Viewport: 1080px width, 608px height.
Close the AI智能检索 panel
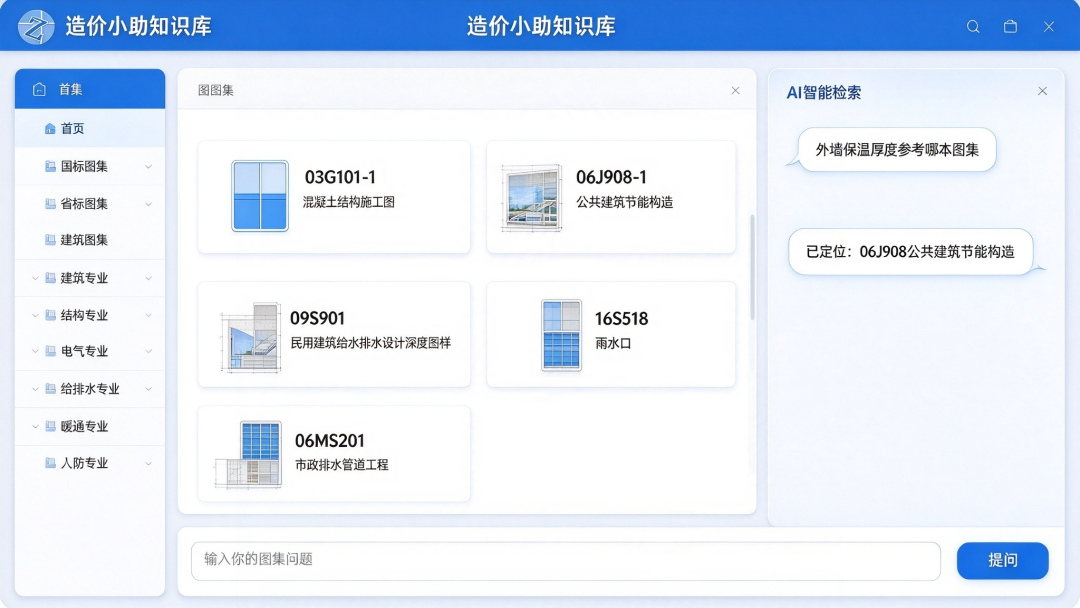[x=1042, y=91]
